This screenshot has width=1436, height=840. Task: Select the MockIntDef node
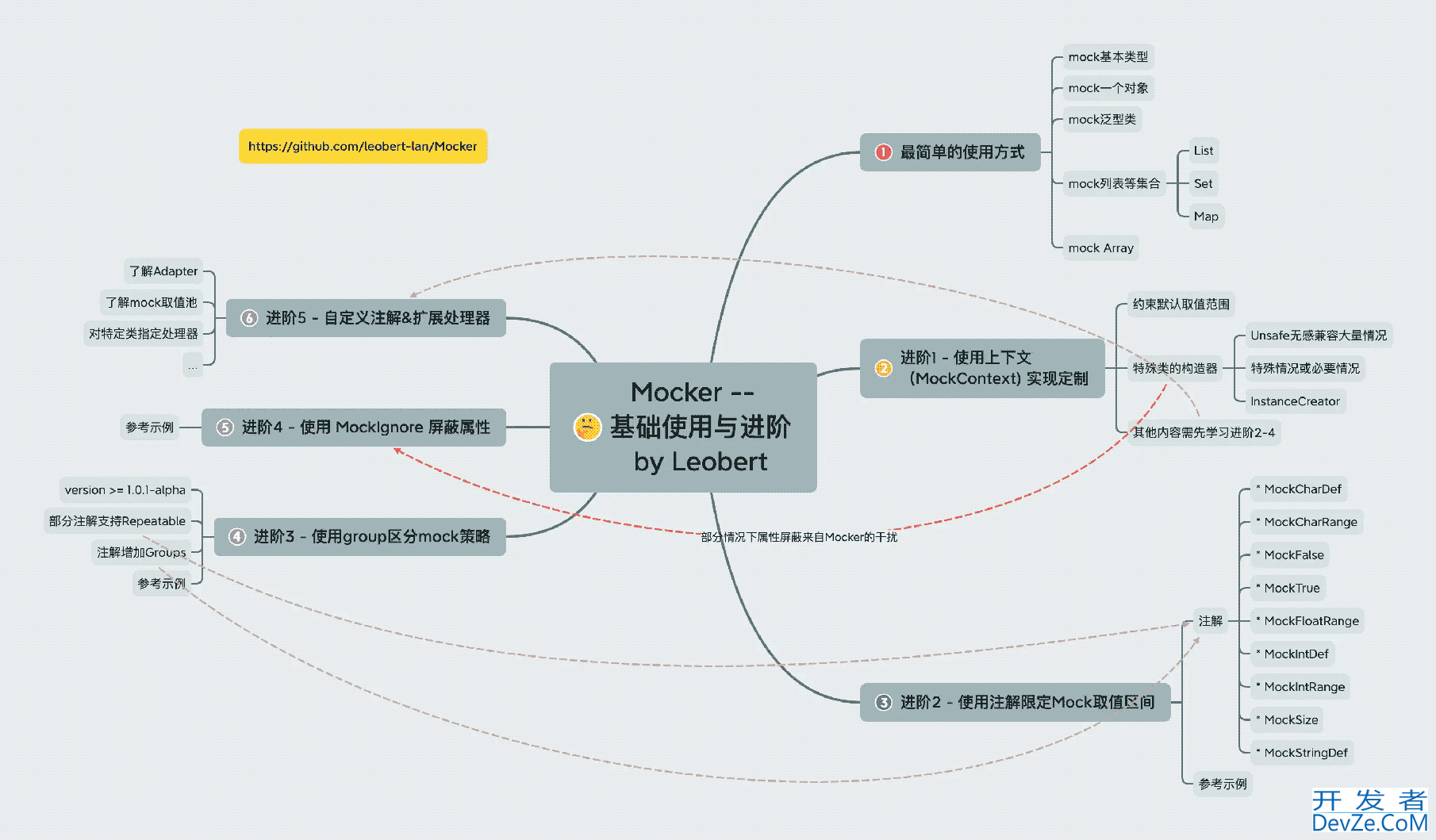[1292, 654]
